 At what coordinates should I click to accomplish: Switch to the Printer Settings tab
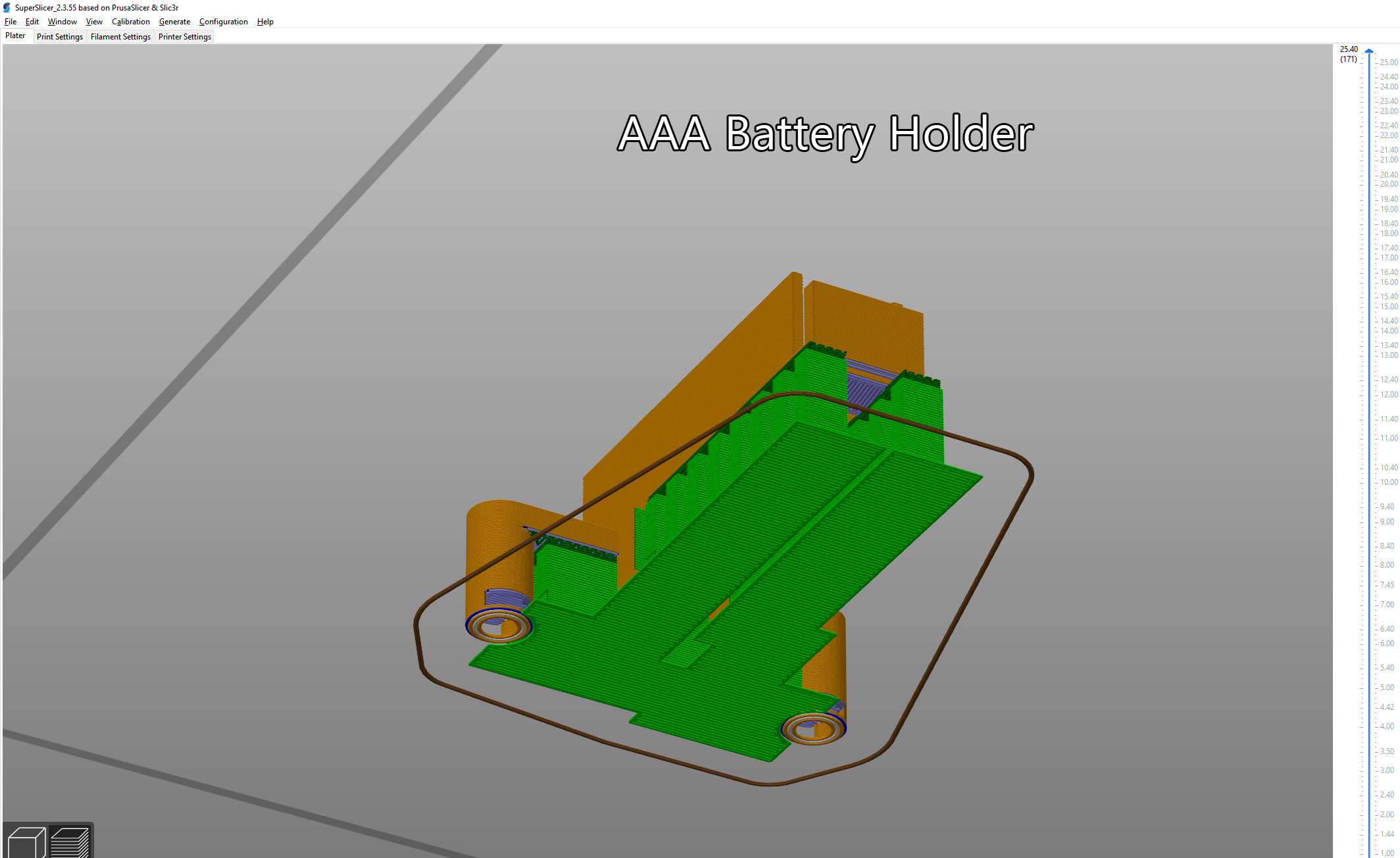click(x=184, y=36)
